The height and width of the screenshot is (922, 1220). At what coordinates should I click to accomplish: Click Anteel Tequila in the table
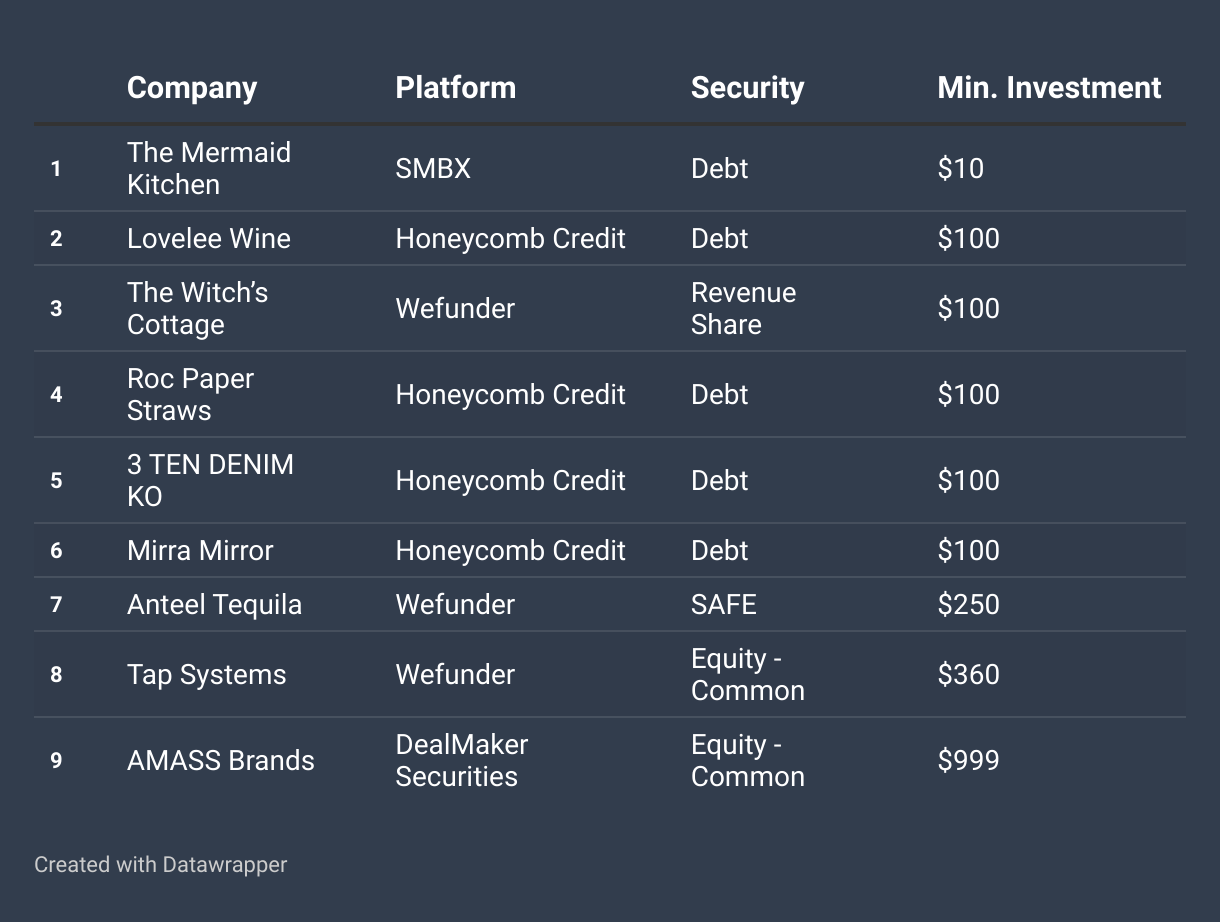(x=214, y=604)
